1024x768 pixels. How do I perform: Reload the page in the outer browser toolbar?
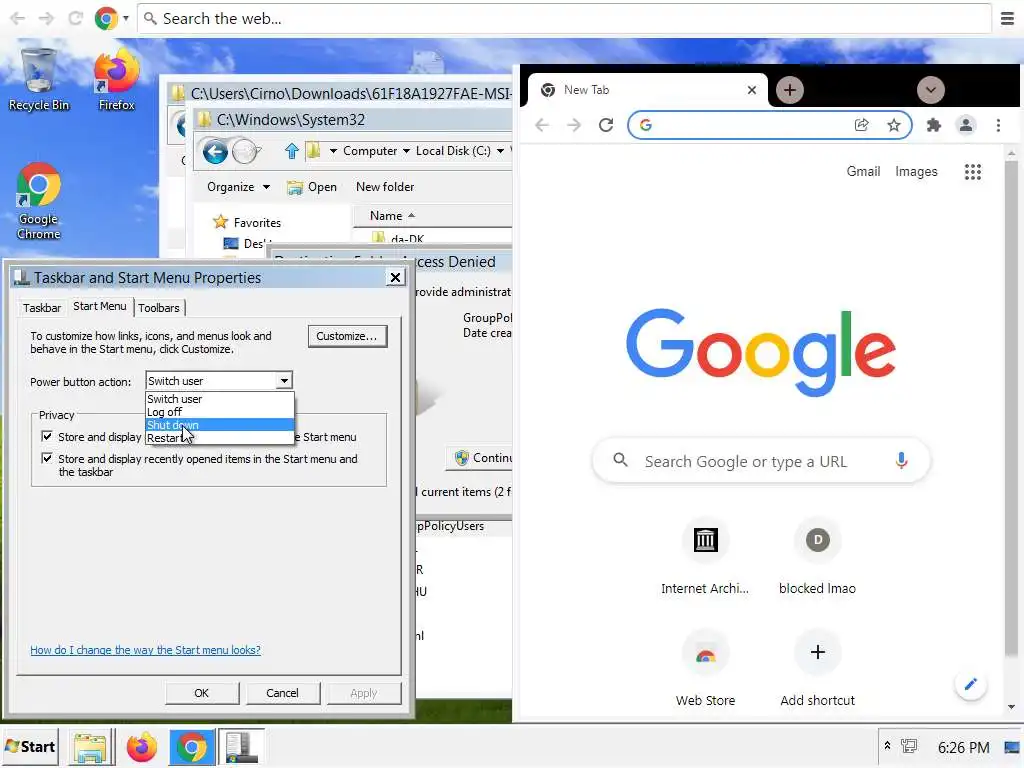tap(76, 18)
